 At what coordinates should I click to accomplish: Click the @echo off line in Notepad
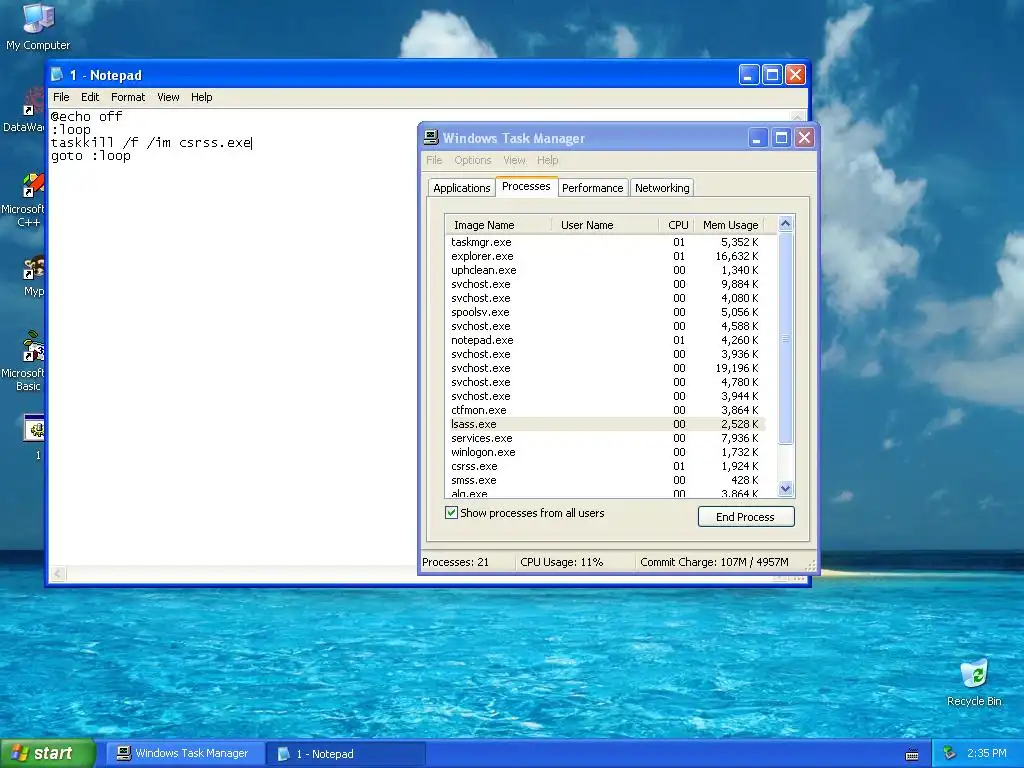[86, 116]
